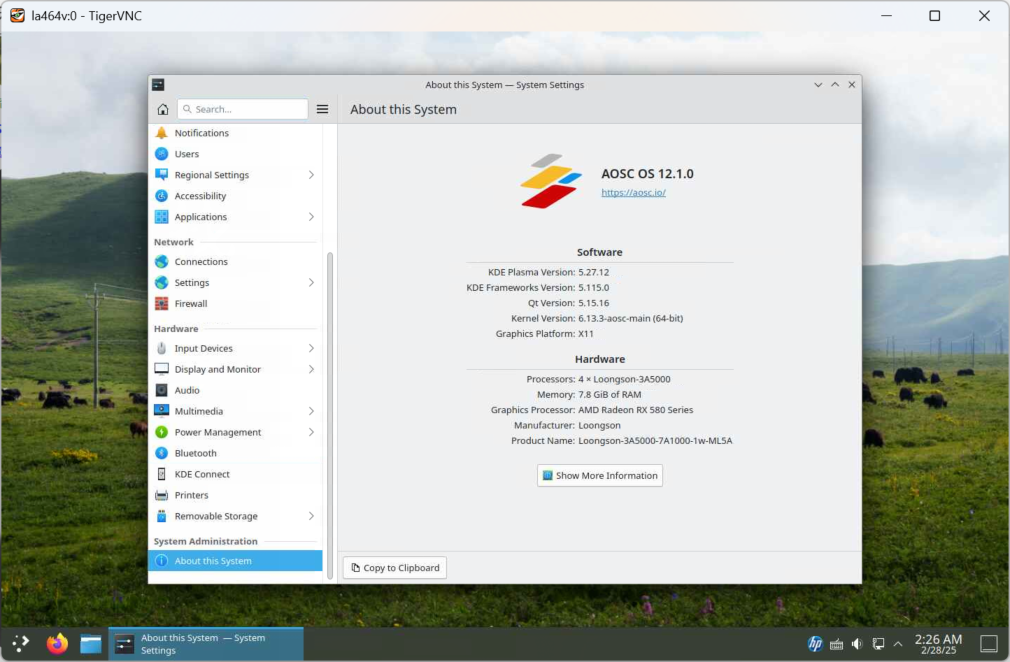This screenshot has height=662, width=1010.
Task: Click Processors value 4 × Loongson-3A5000
Action: [x=624, y=379]
